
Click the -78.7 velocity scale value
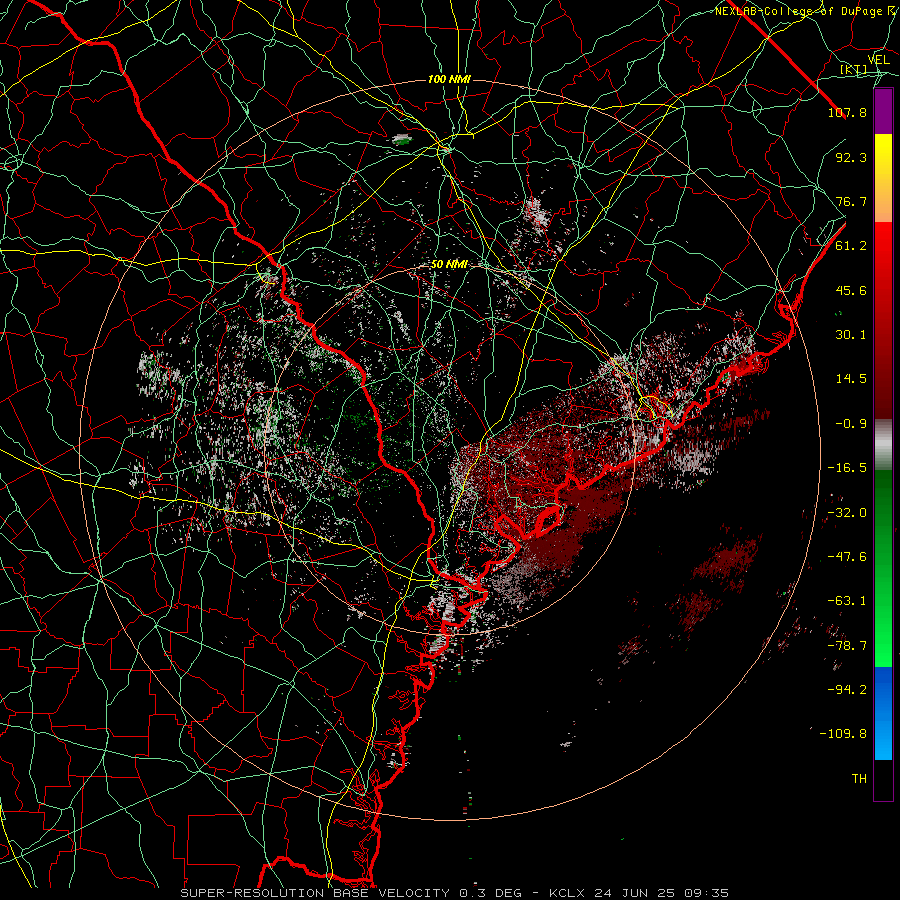coord(847,646)
